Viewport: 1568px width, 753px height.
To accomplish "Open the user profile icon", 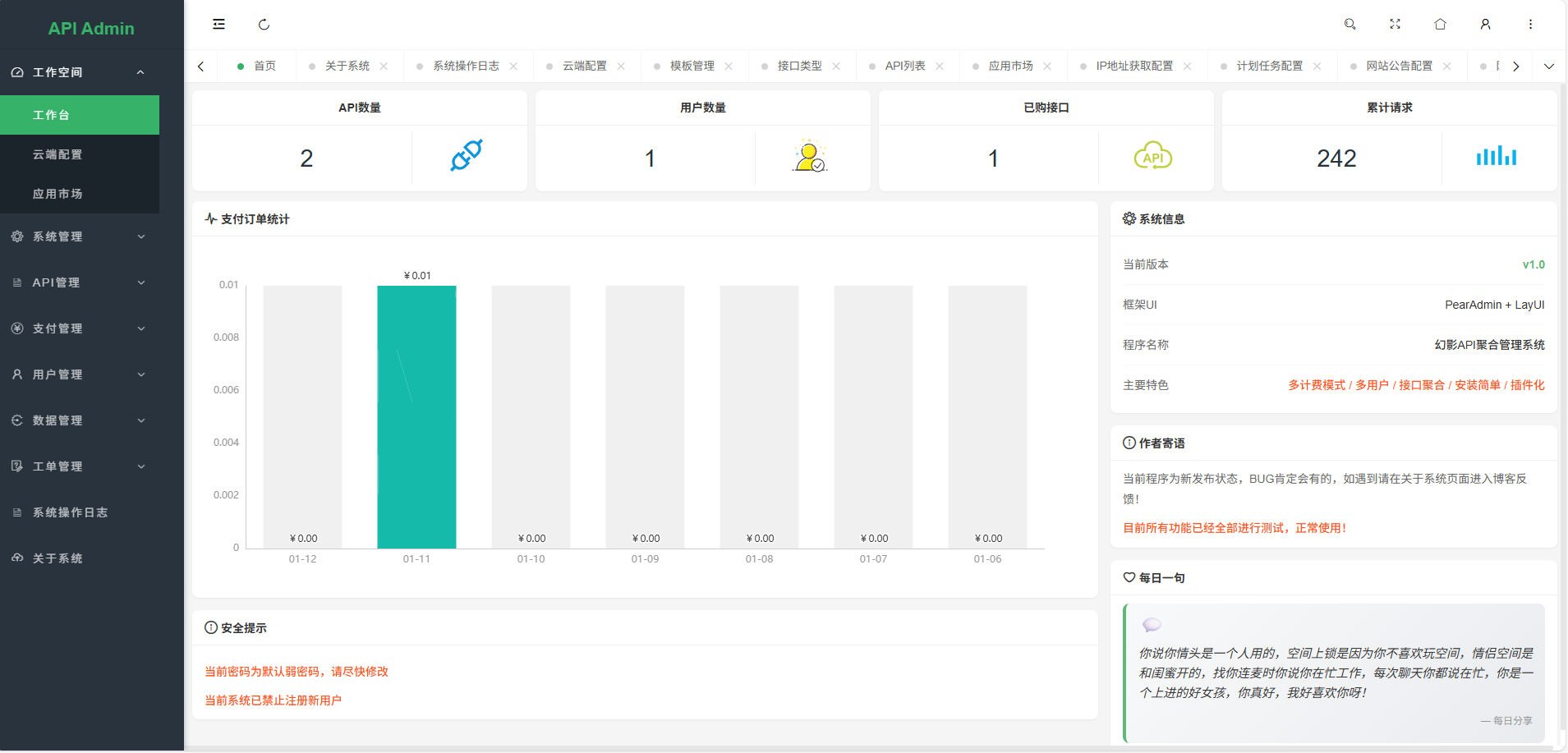I will pos(1485,24).
